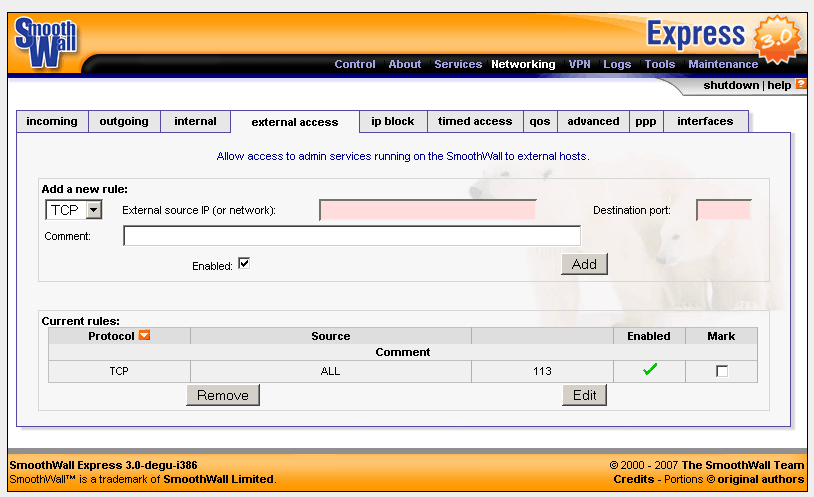814x497 pixels.
Task: Click the orange help question mark icon
Action: coord(801,84)
